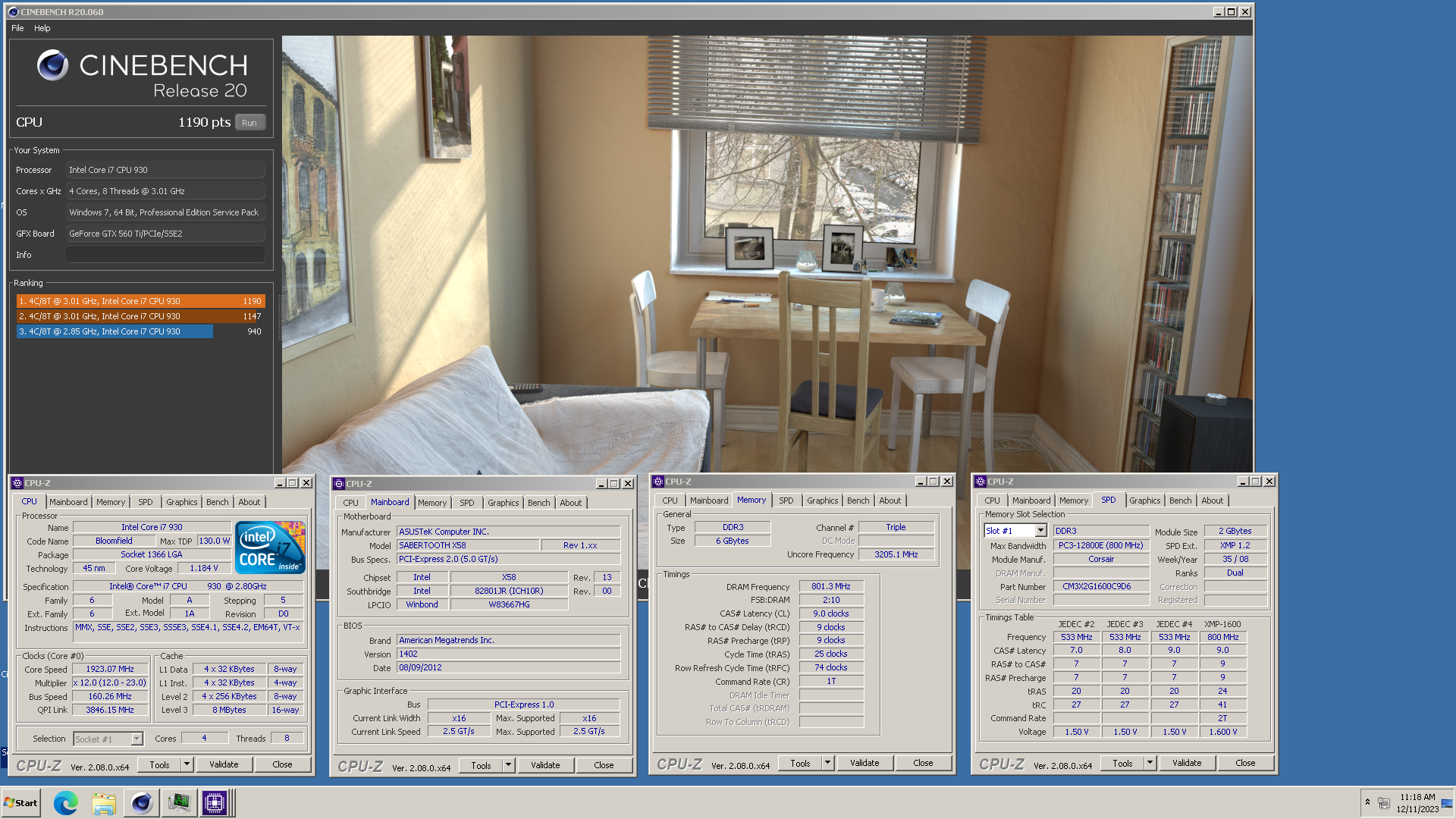Screen dimensions: 1456x819
Task: Click BIOS version 1402 field
Action: click(x=508, y=654)
